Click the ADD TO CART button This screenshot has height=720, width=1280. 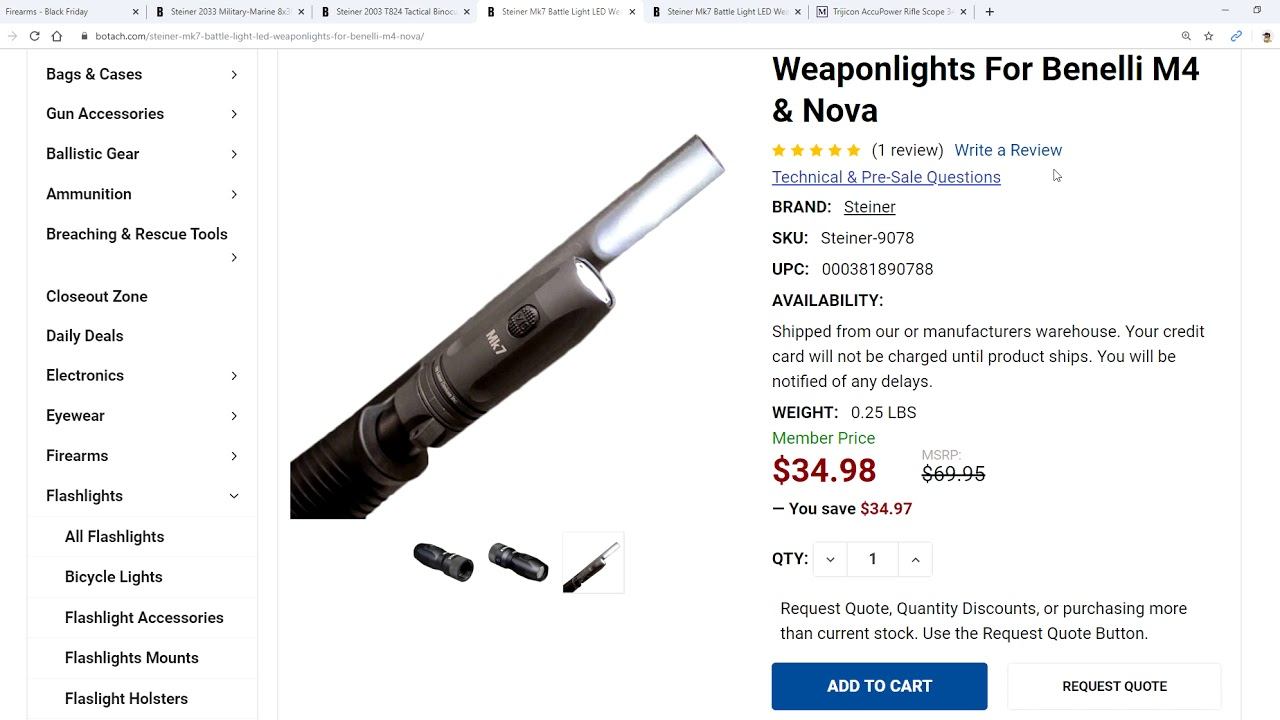(x=879, y=686)
